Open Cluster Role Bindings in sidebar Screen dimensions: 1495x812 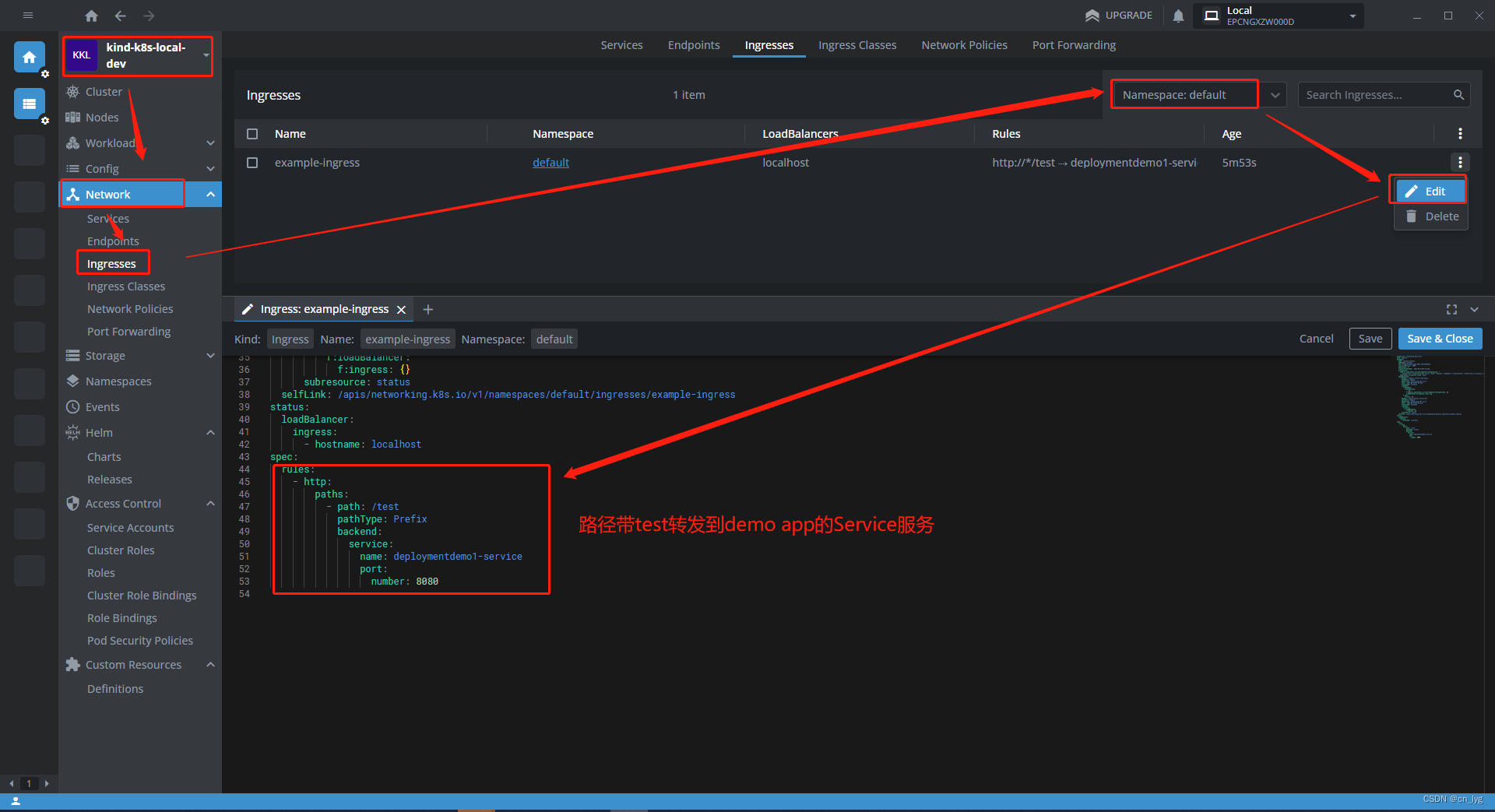[142, 596]
